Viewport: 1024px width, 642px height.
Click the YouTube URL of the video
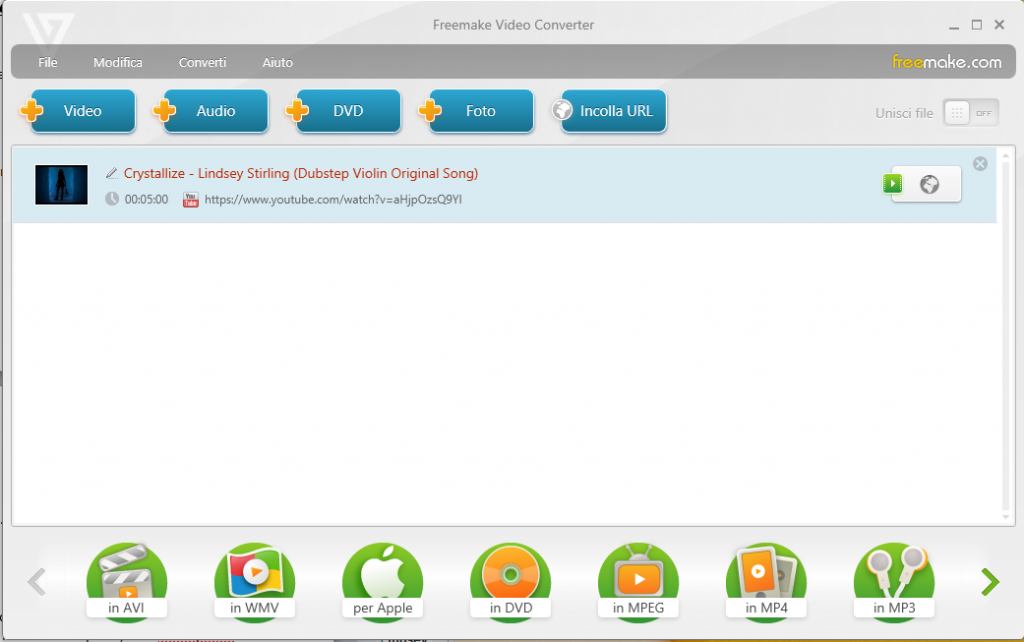click(x=333, y=199)
